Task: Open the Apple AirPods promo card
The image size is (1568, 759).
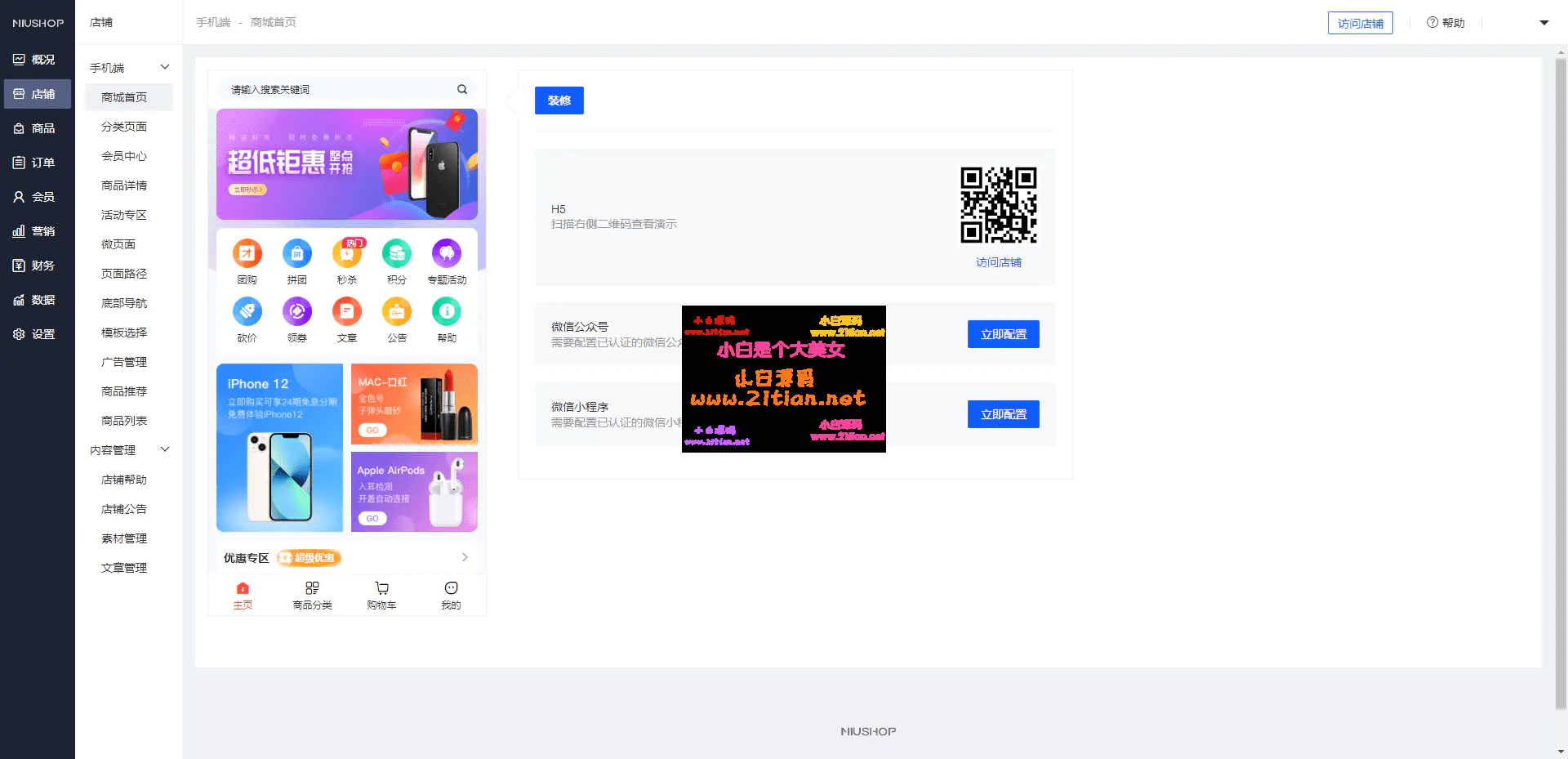Action: 414,492
